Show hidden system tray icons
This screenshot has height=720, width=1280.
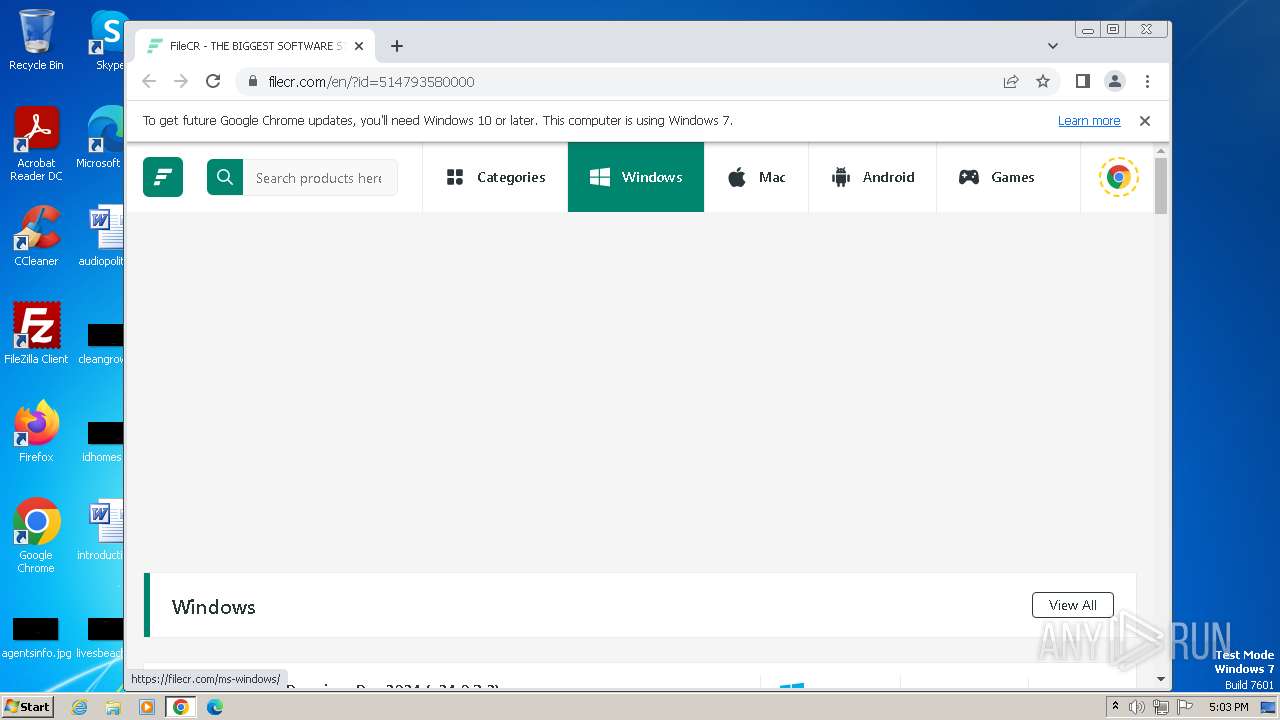point(1115,707)
